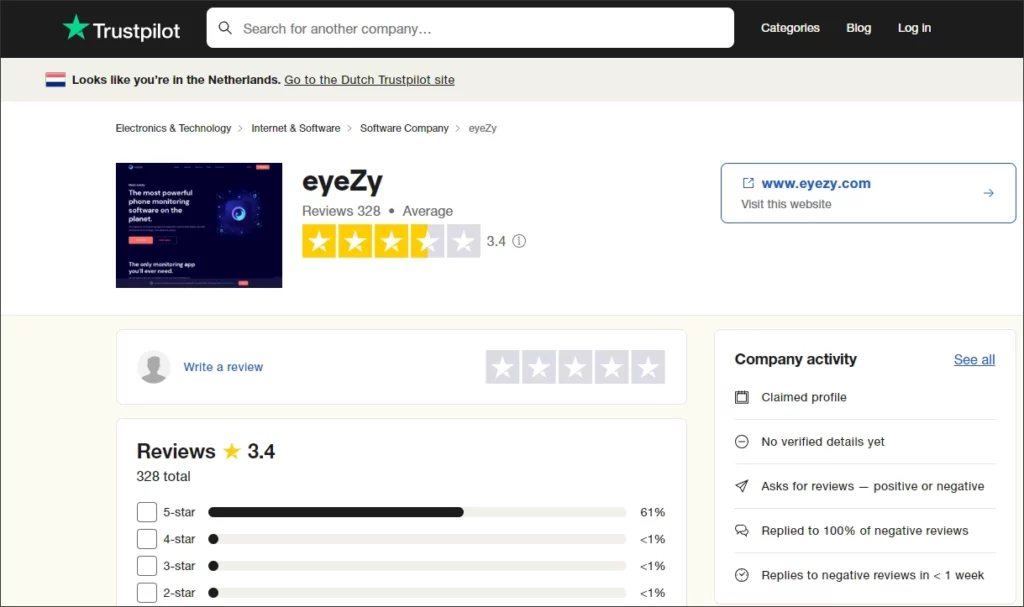The width and height of the screenshot is (1024, 607).
Task: Click the user avatar next to Write a review
Action: (x=154, y=367)
